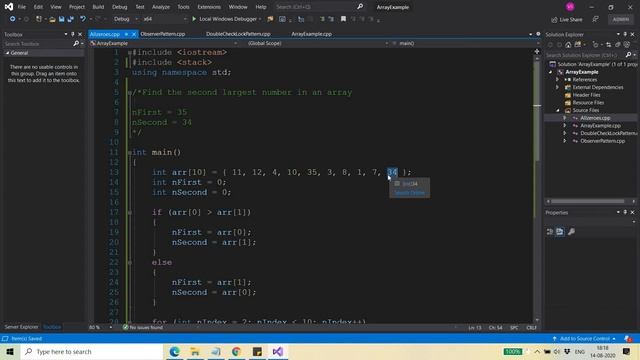Close the Toolbox panel
The height and width of the screenshot is (360, 640).
80,34
